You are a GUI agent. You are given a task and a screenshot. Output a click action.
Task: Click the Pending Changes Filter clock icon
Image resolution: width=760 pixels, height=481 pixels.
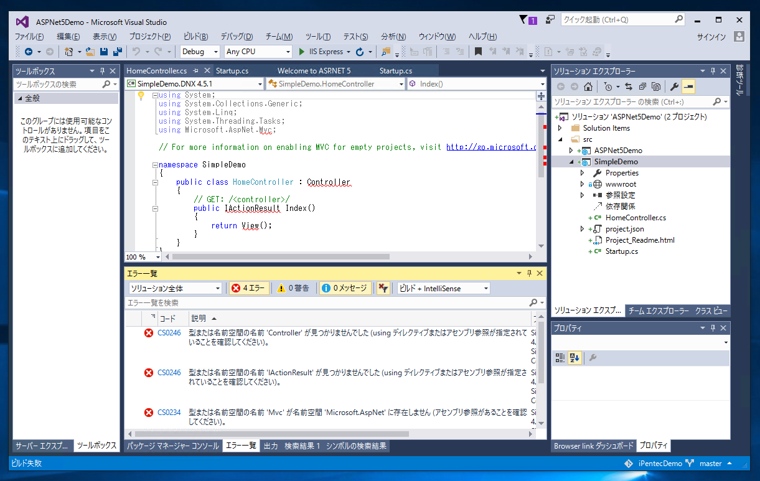coord(608,87)
